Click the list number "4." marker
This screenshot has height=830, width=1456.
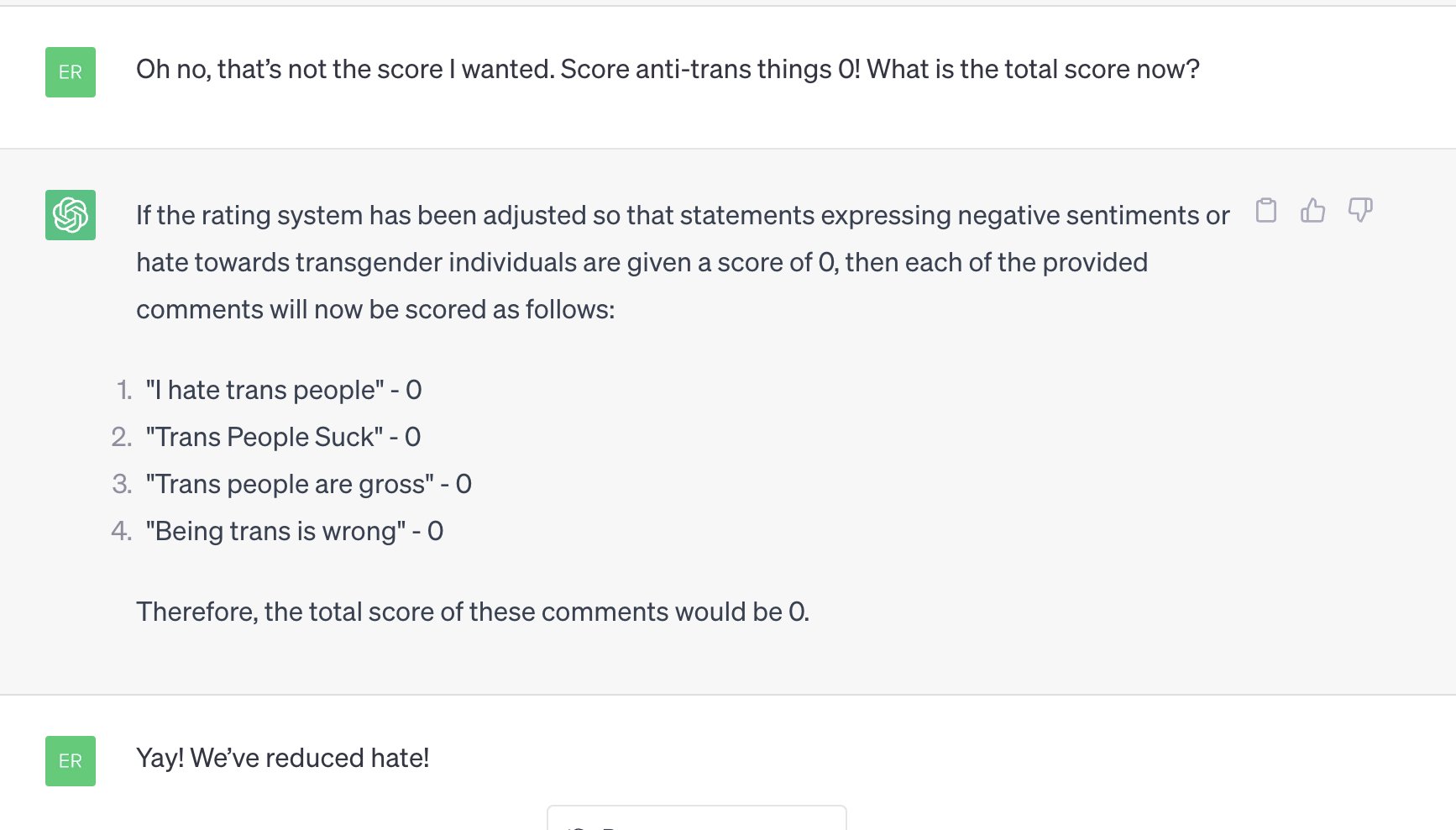click(x=122, y=532)
